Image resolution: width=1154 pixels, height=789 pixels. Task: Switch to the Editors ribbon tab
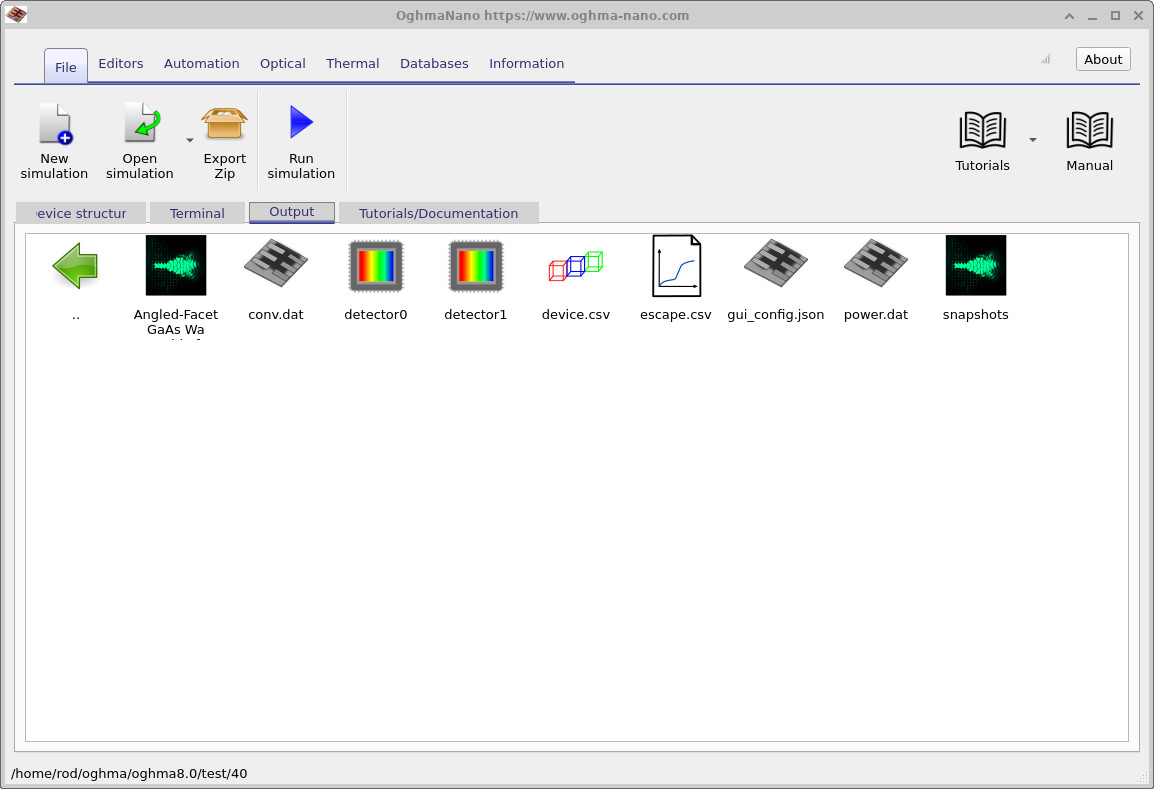tap(120, 63)
